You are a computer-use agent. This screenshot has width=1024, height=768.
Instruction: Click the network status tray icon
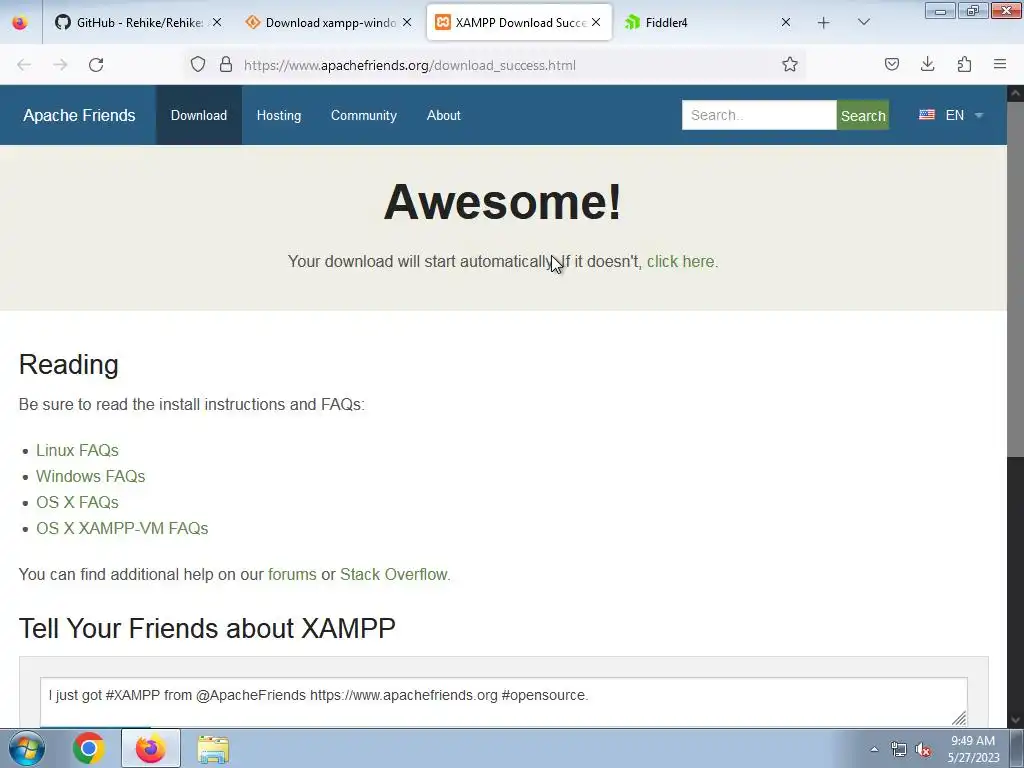tap(899, 749)
